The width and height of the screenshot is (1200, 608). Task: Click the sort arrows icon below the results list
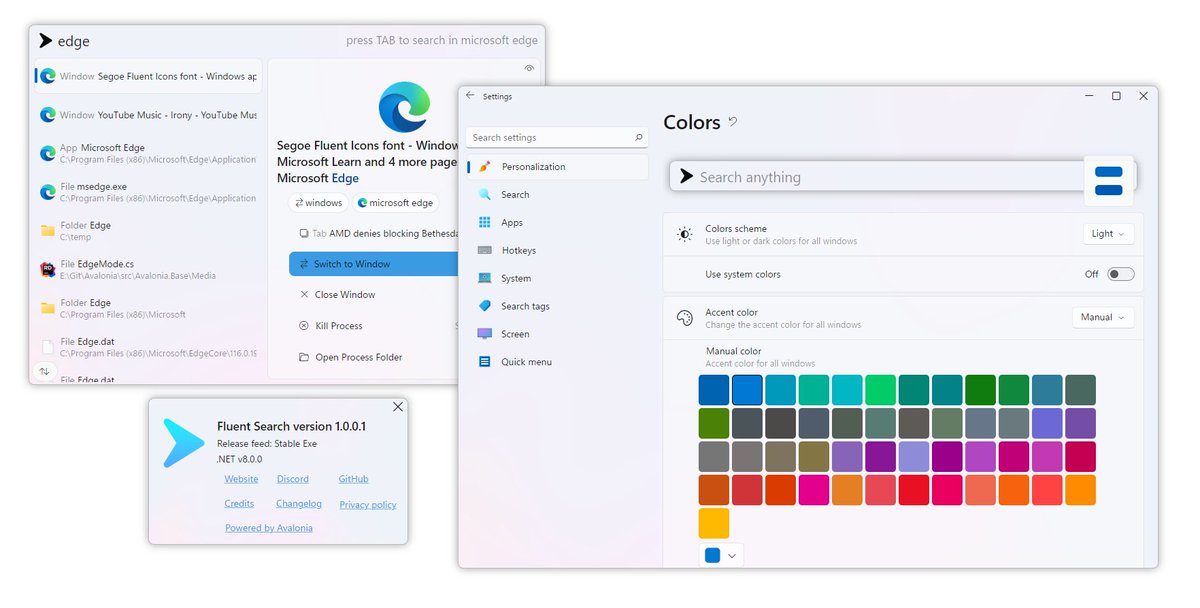(44, 371)
